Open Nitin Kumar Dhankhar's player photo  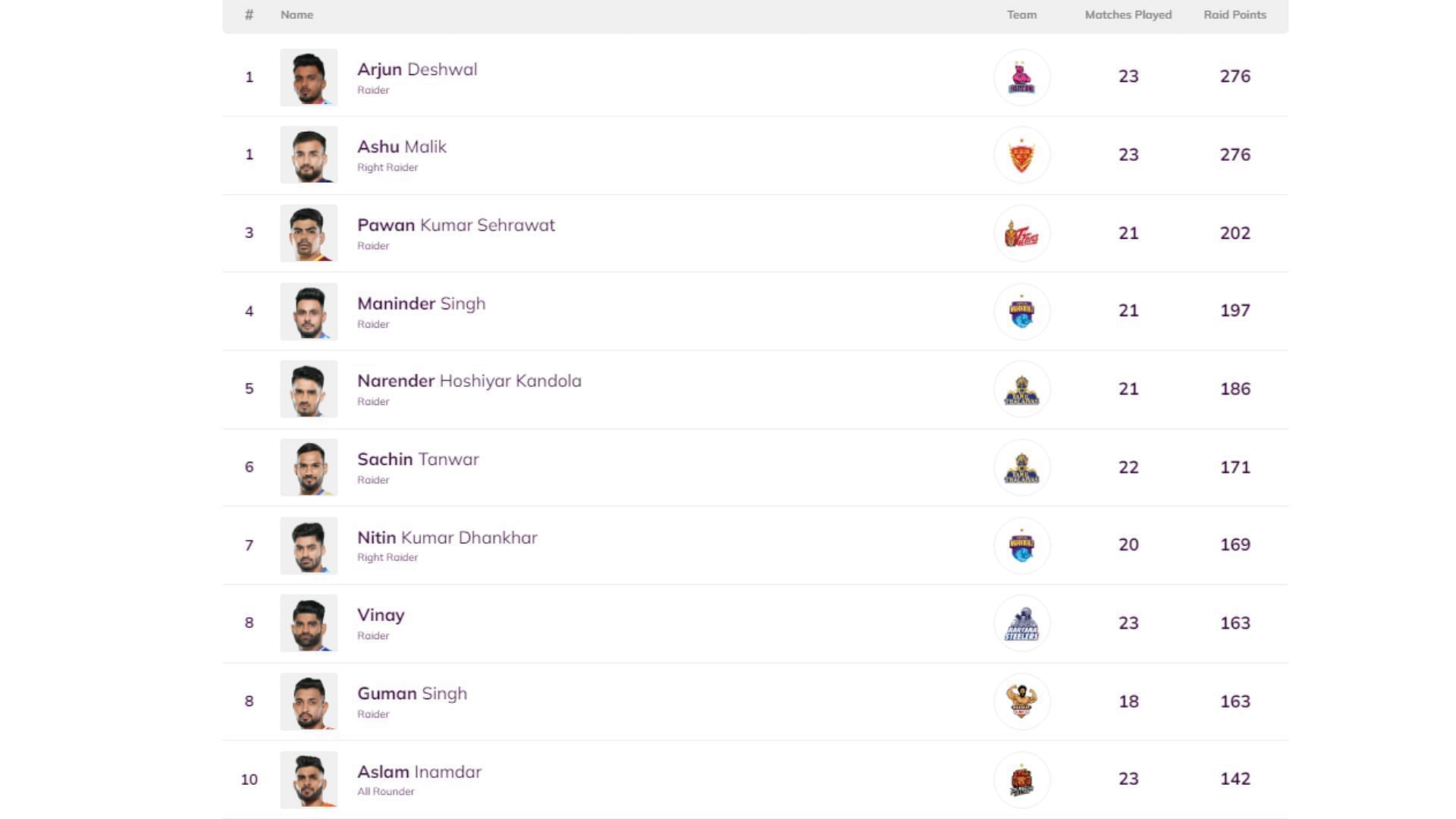[309, 546]
